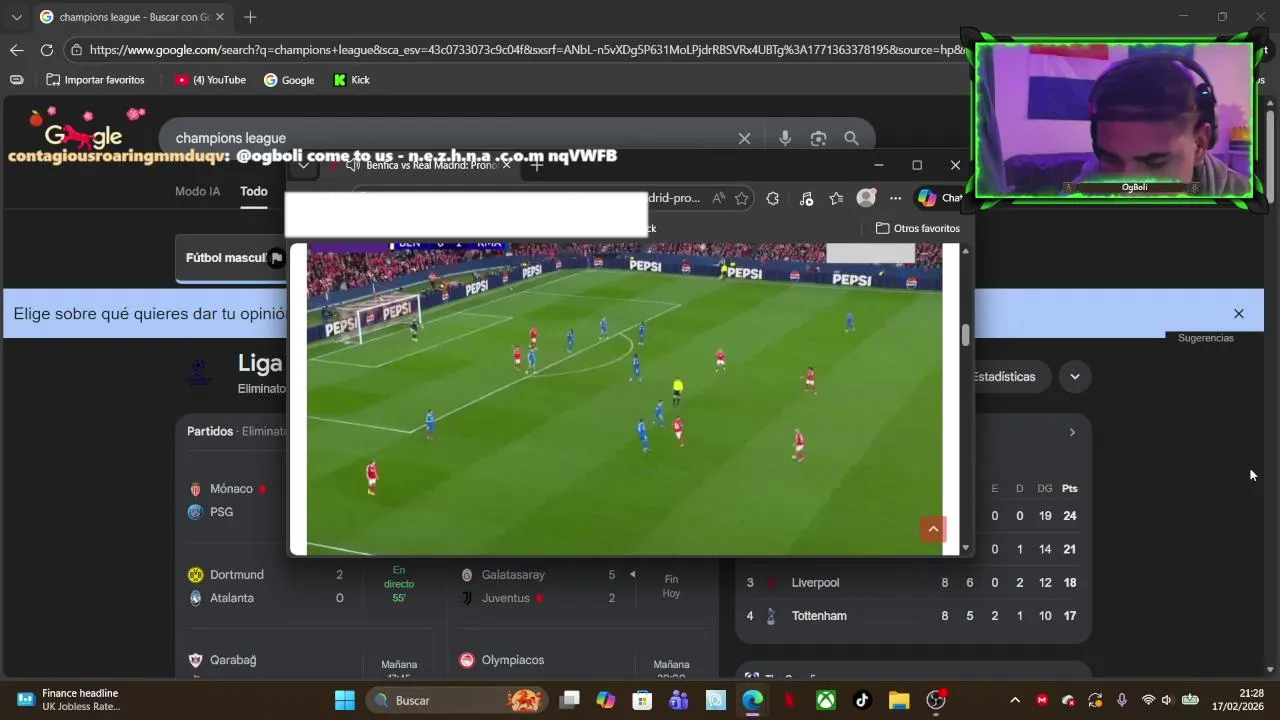The width and height of the screenshot is (1280, 720).
Task: Open the Edge settings and more menu
Action: point(895,198)
